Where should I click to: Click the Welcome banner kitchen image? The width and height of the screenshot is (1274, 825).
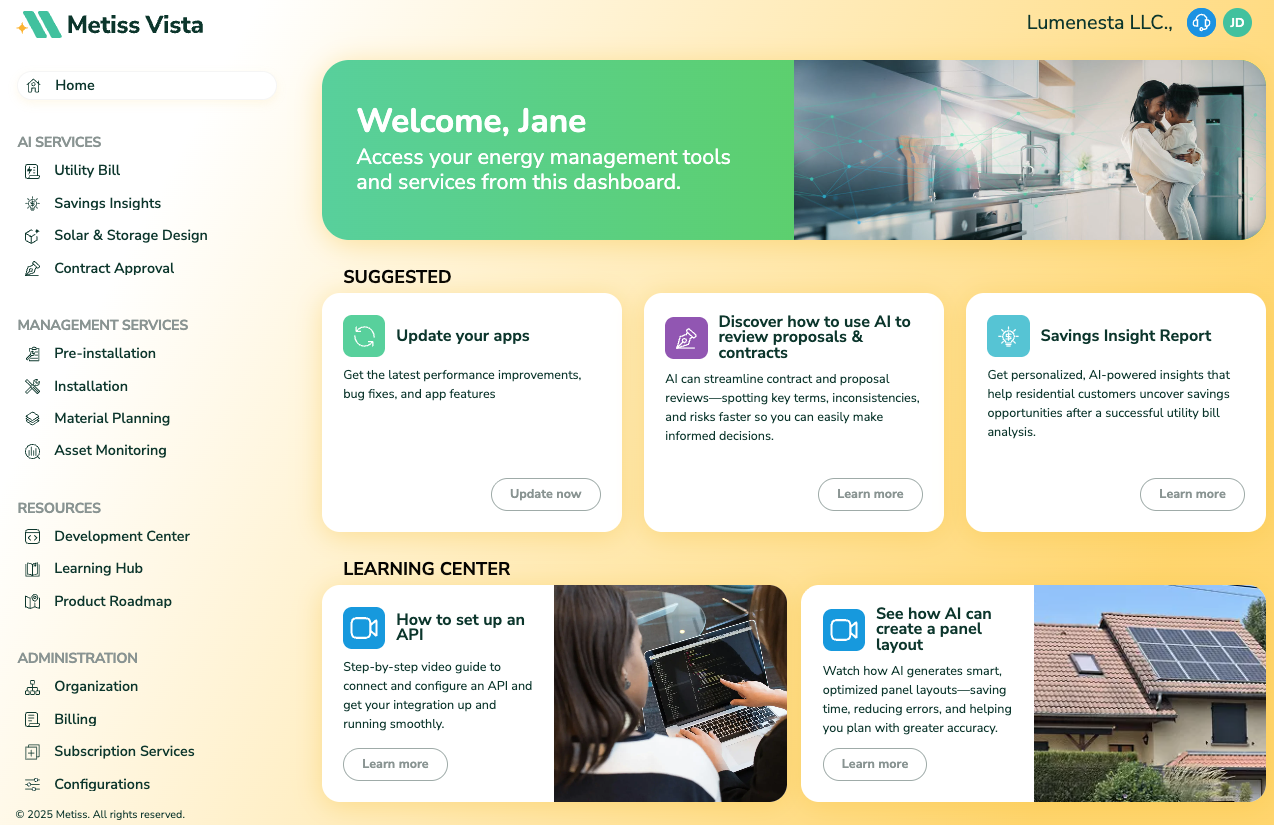coord(1030,150)
